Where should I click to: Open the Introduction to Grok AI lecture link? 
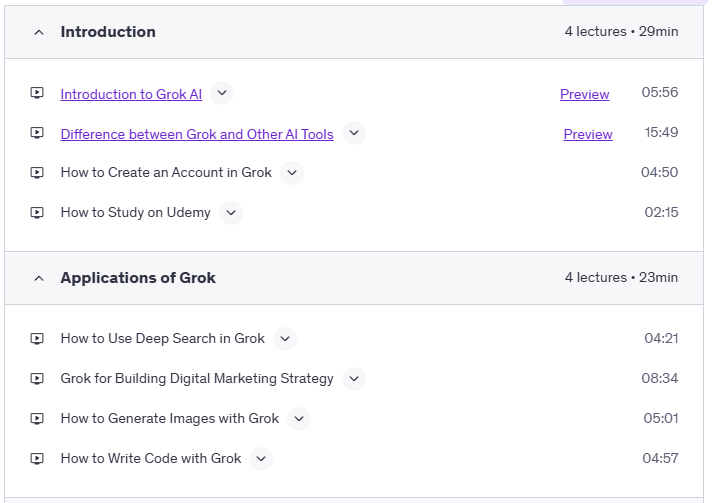click(x=131, y=94)
